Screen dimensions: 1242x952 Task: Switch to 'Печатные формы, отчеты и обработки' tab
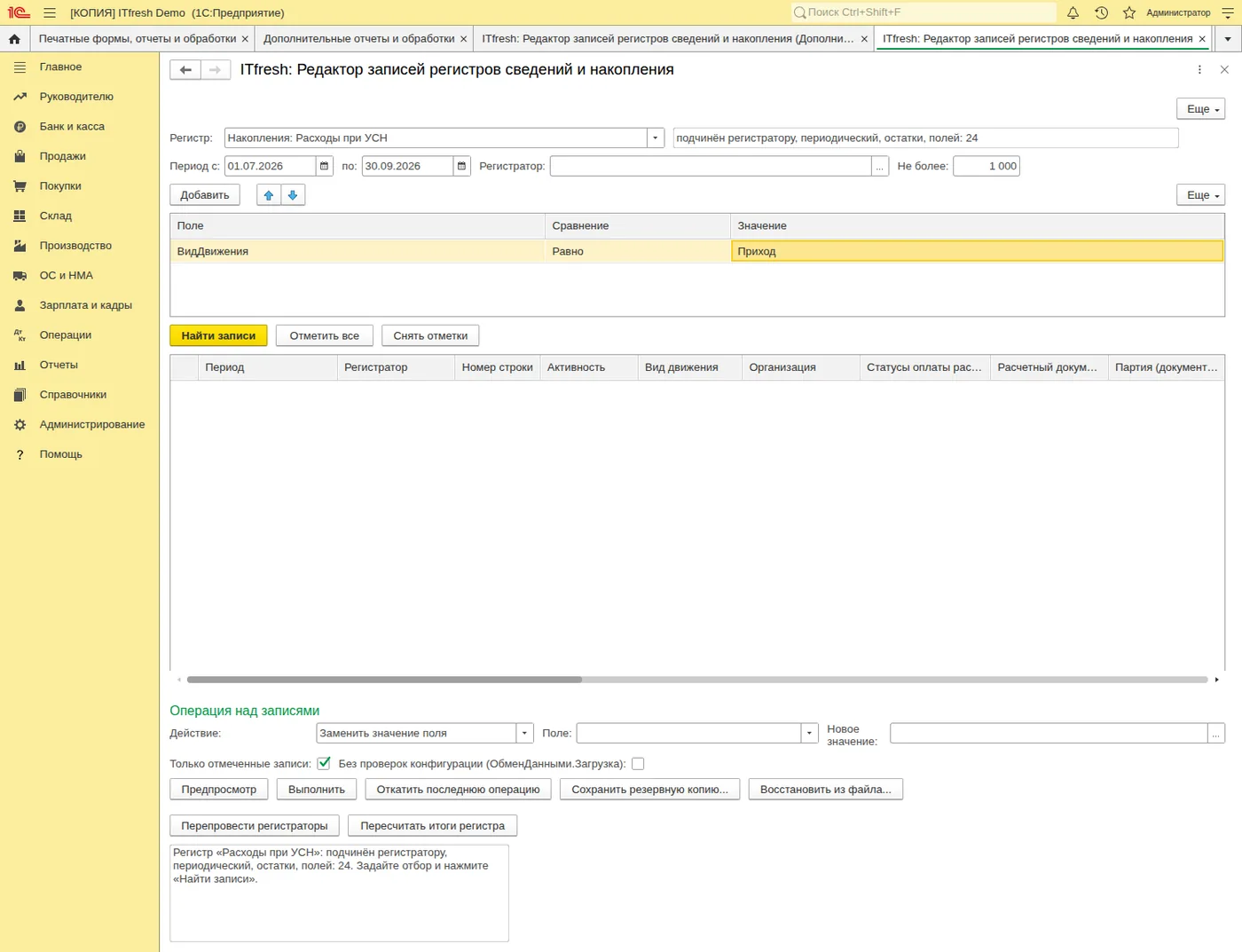click(138, 39)
